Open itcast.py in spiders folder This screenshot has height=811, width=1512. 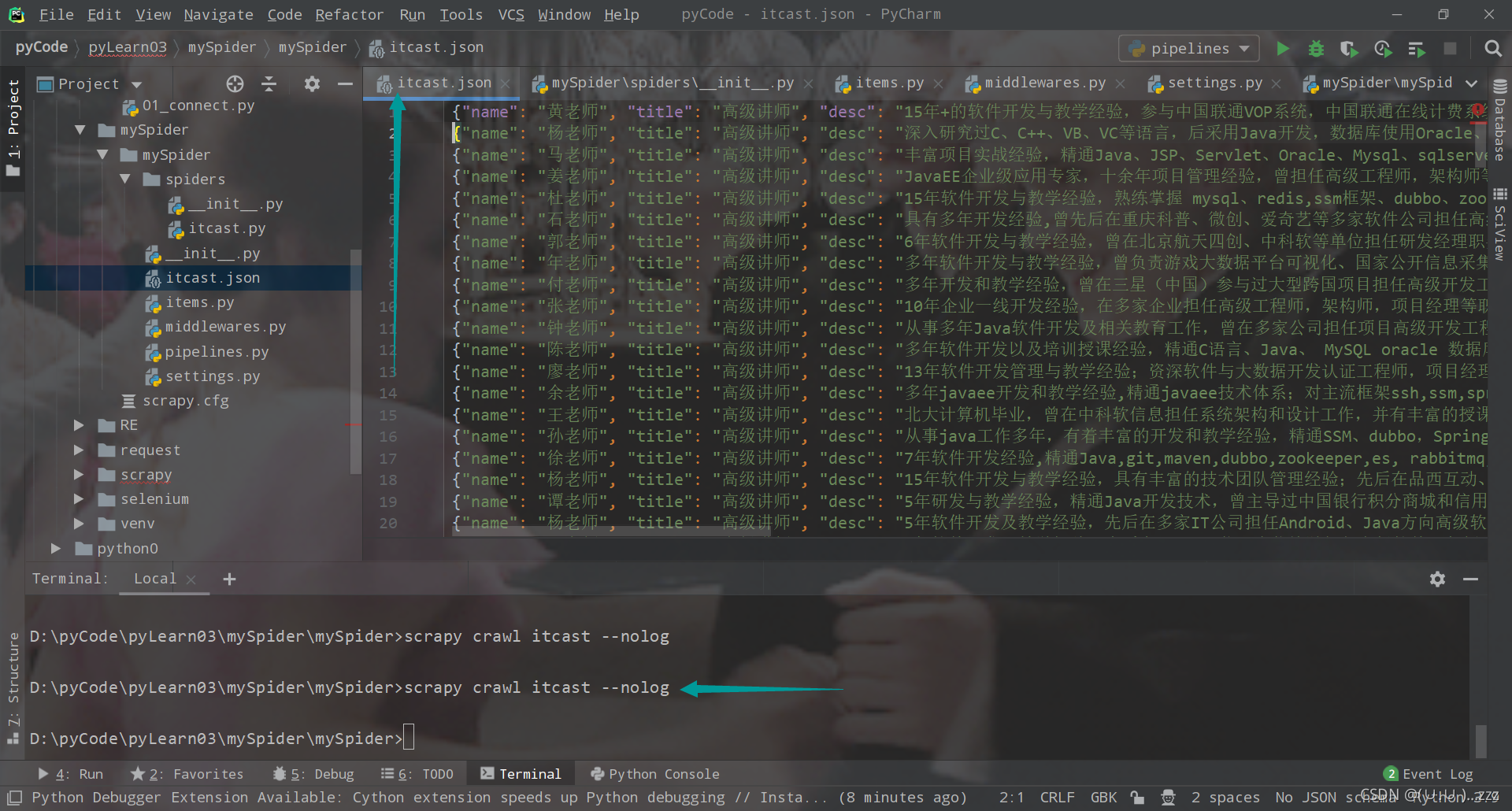coord(227,228)
